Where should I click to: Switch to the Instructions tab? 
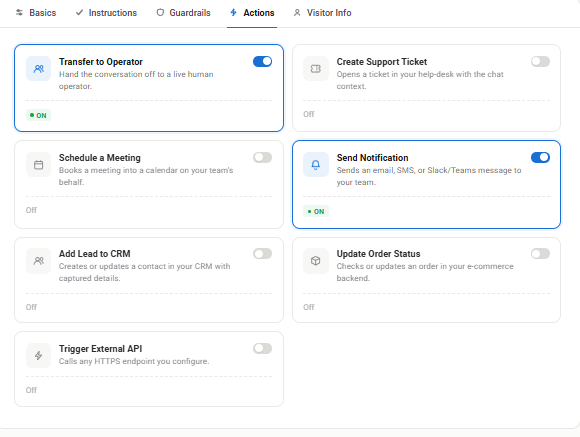click(107, 13)
